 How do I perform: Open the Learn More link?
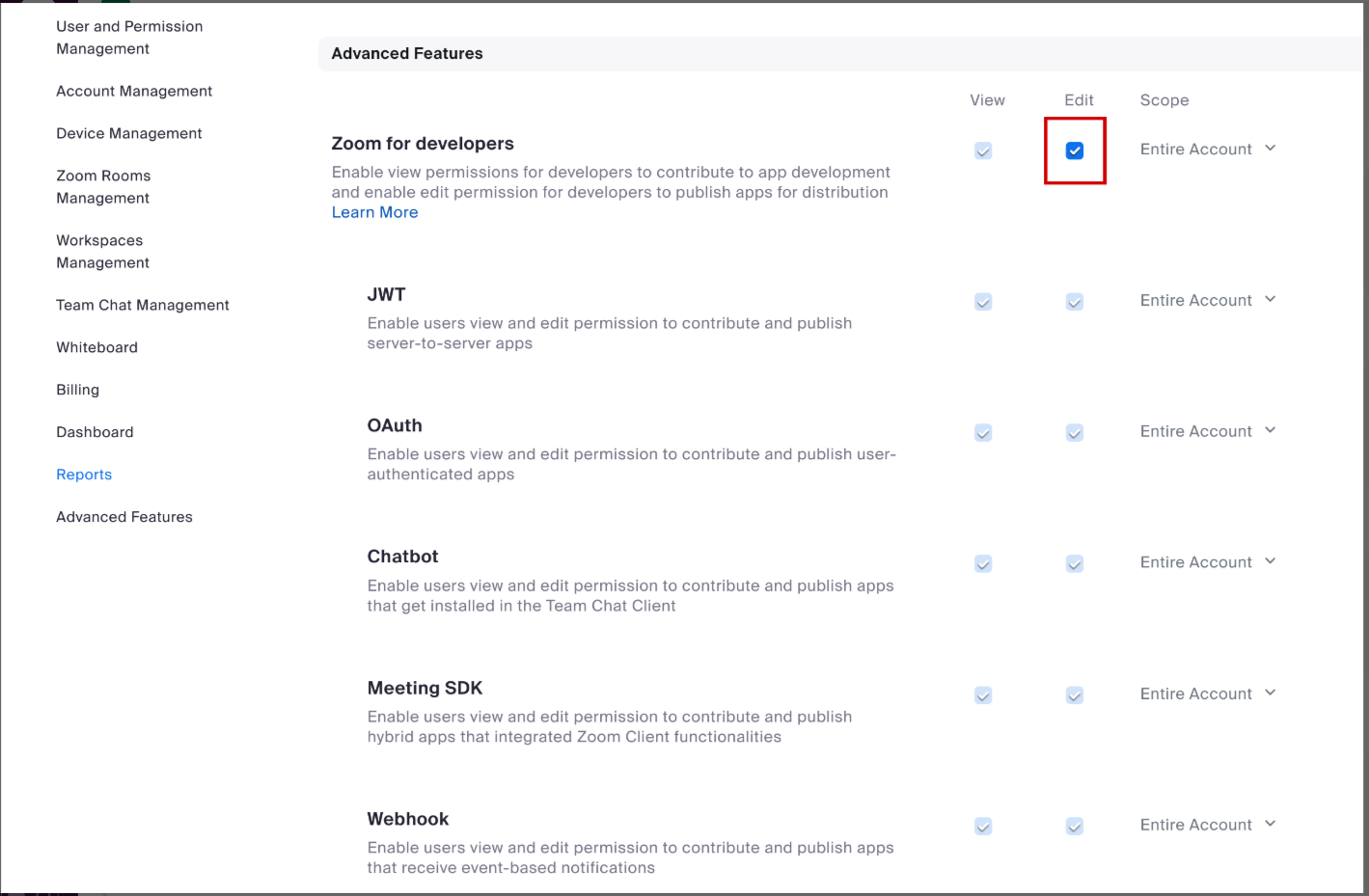point(374,213)
